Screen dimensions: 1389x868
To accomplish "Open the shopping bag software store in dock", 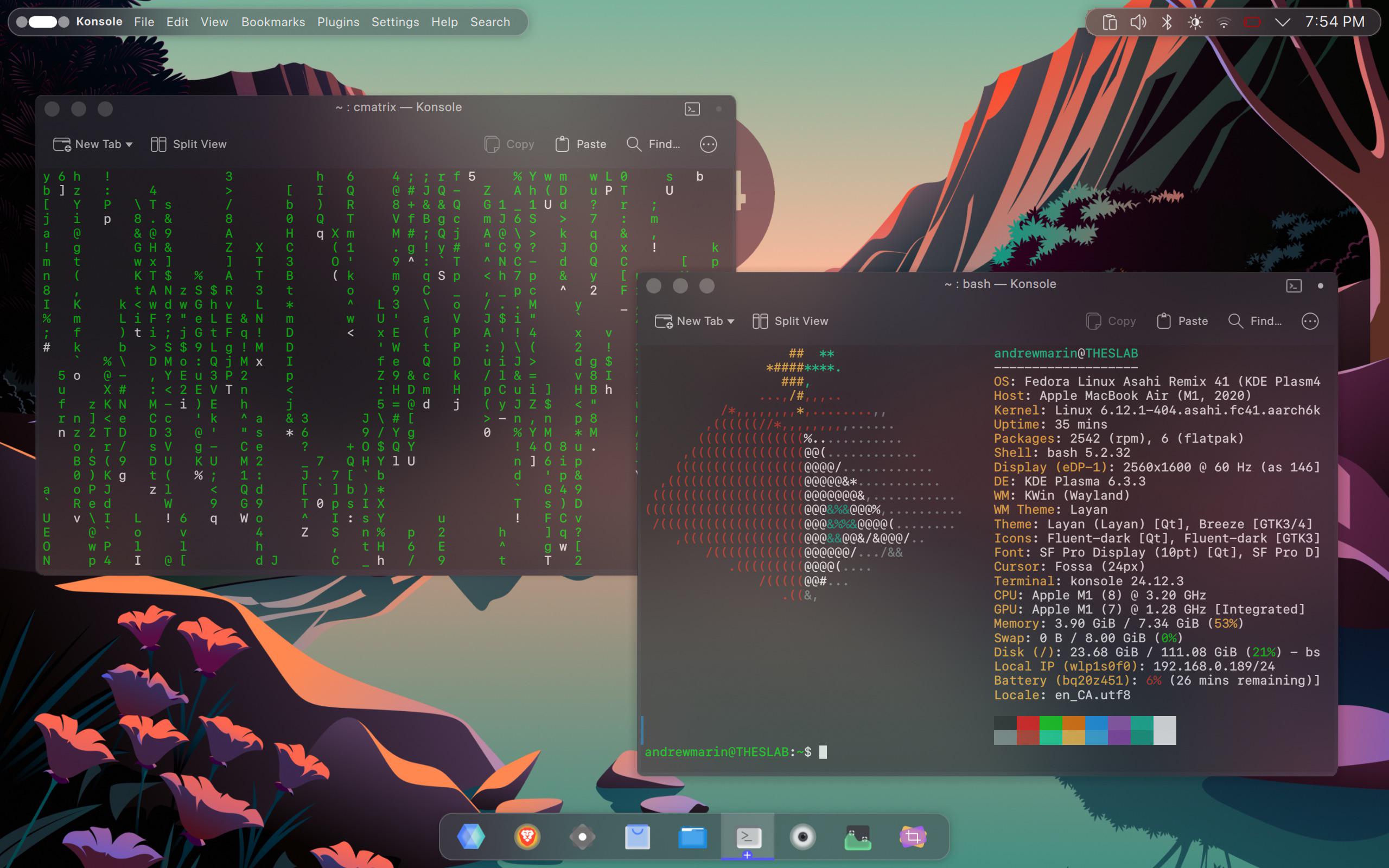I will click(637, 837).
